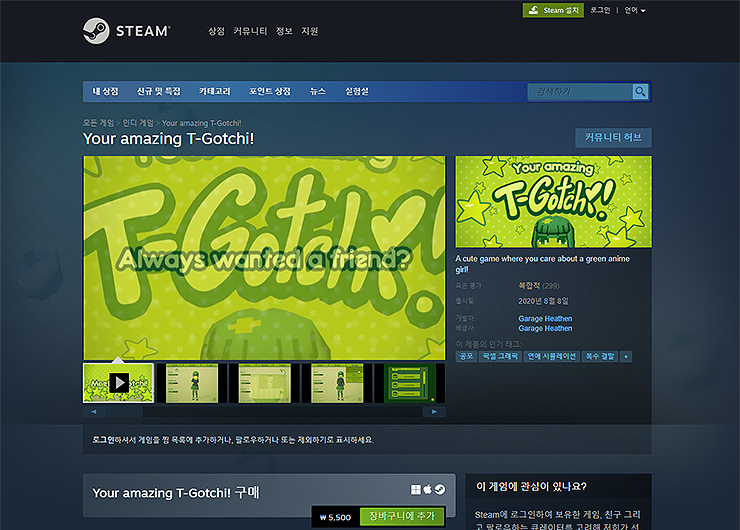
Task: Play the trailer video thumbnail
Action: (x=118, y=383)
